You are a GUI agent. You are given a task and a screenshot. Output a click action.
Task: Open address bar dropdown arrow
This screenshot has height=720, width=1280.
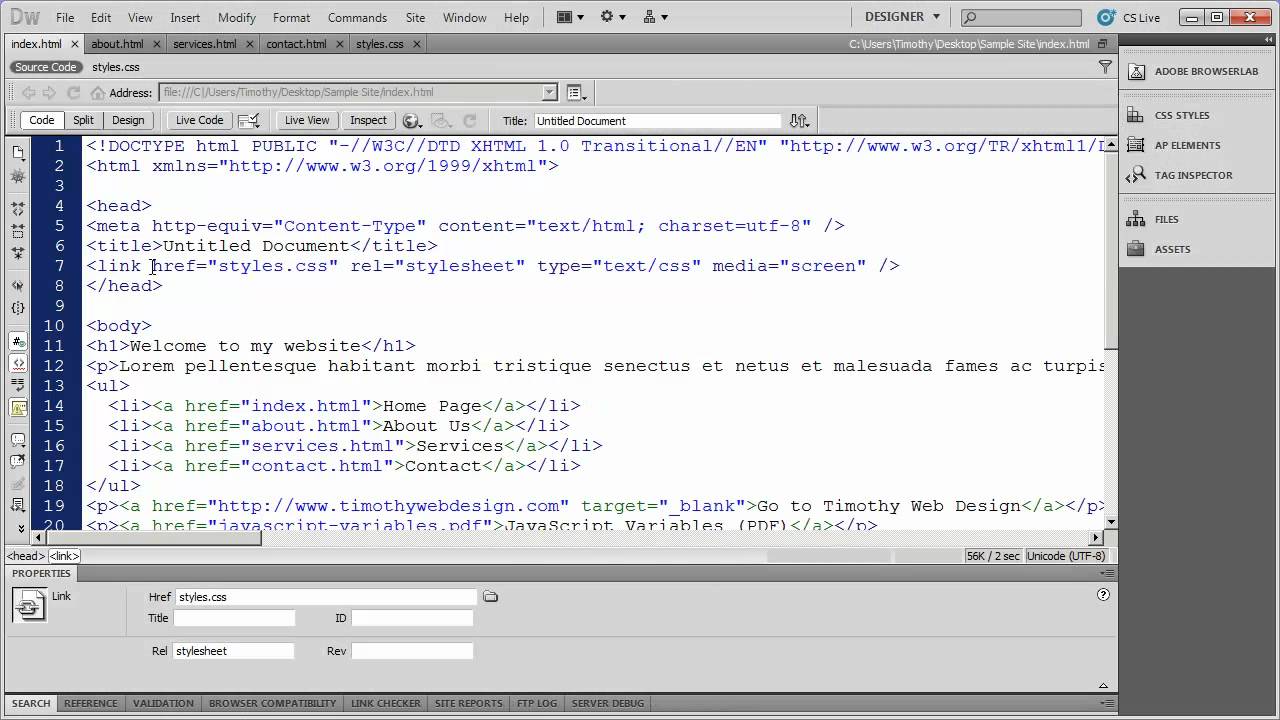pos(550,92)
